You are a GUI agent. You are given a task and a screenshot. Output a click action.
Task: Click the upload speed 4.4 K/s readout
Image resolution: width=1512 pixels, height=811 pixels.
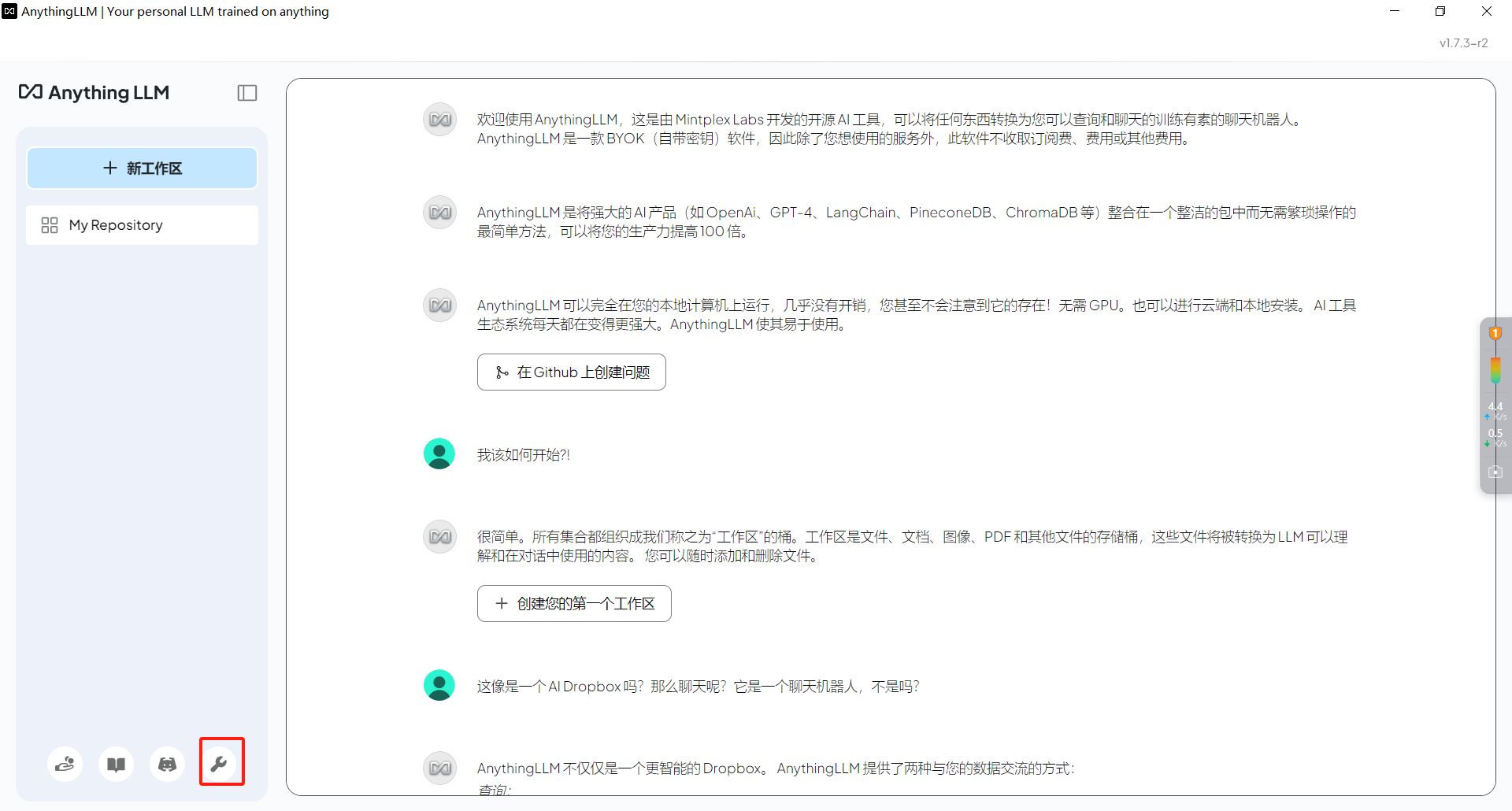(1495, 410)
